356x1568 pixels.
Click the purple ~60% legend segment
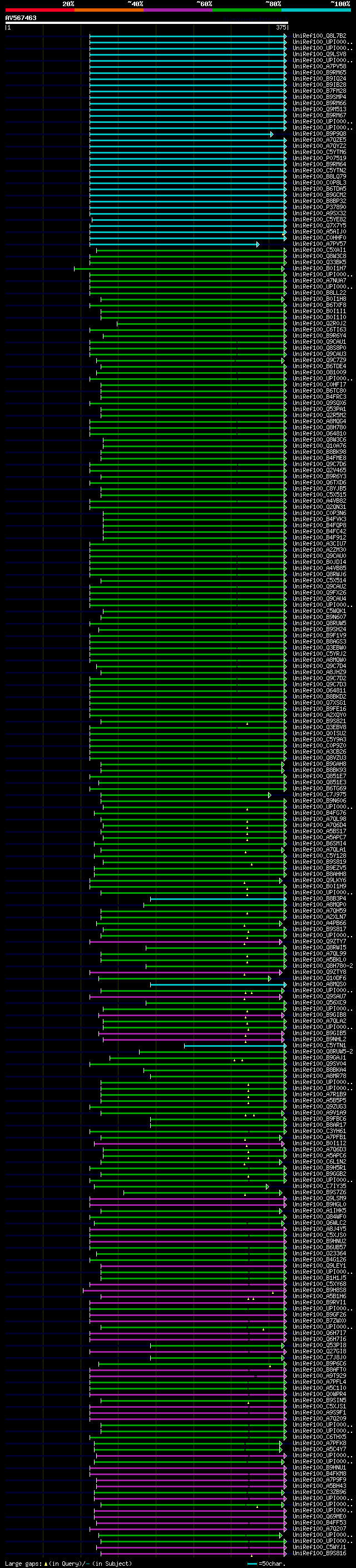[x=179, y=10]
